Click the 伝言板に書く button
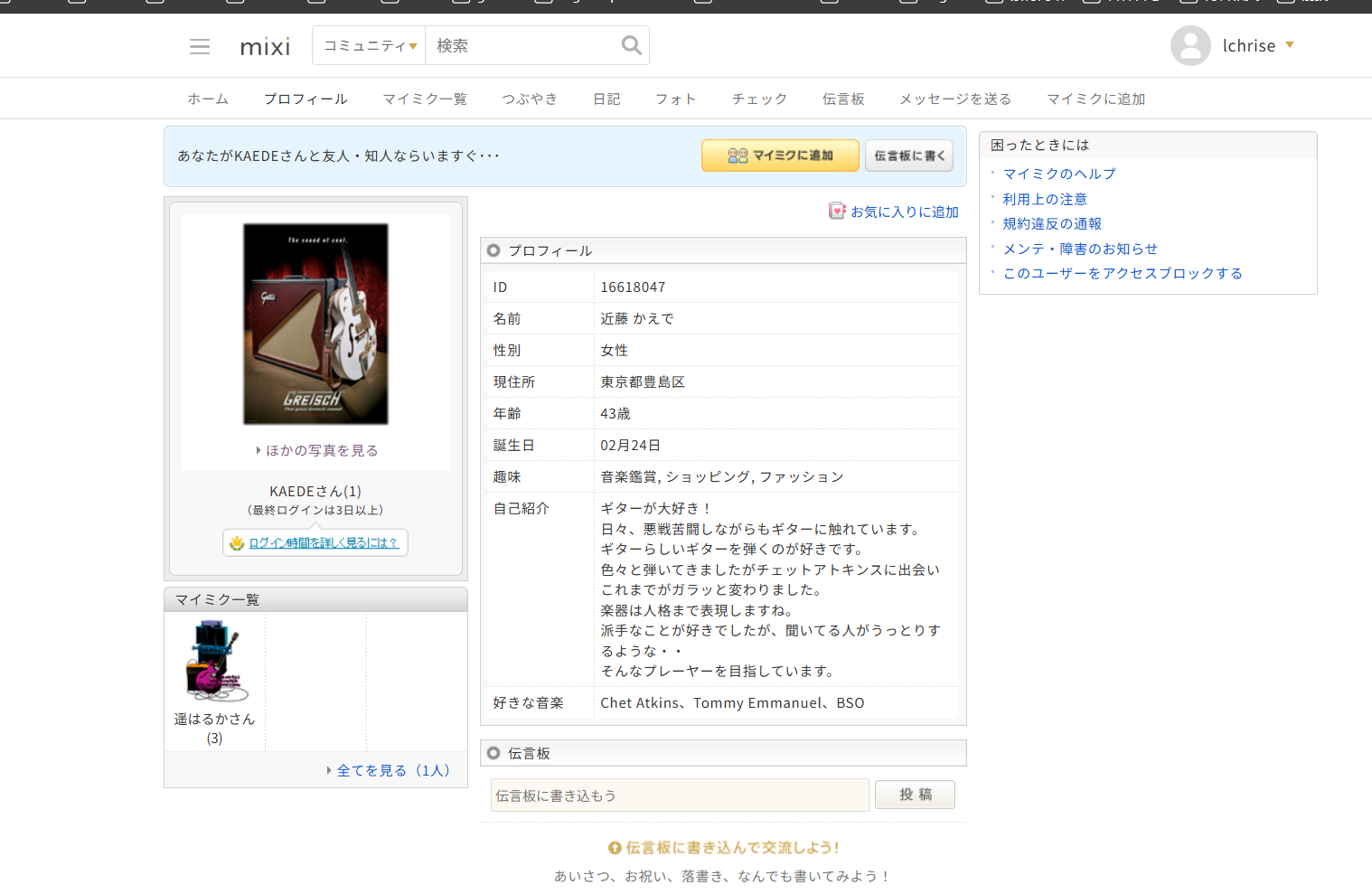Viewport: 1372px width, 894px height. pos(909,155)
